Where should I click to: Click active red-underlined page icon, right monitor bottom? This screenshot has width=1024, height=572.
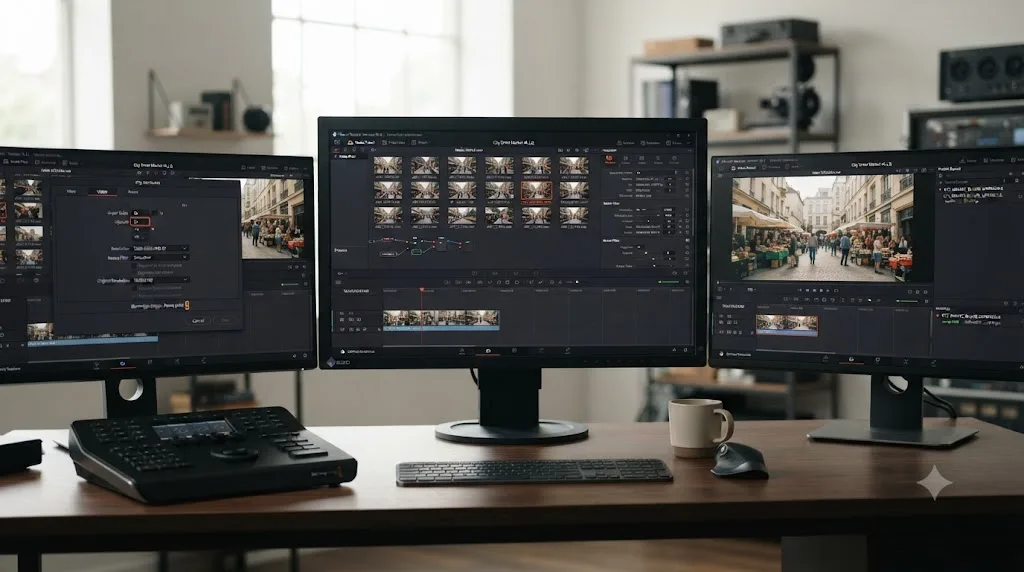point(851,360)
